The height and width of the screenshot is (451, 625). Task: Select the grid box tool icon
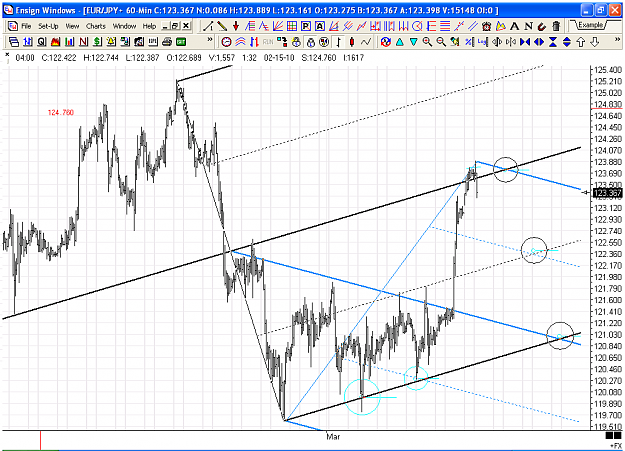click(x=292, y=26)
